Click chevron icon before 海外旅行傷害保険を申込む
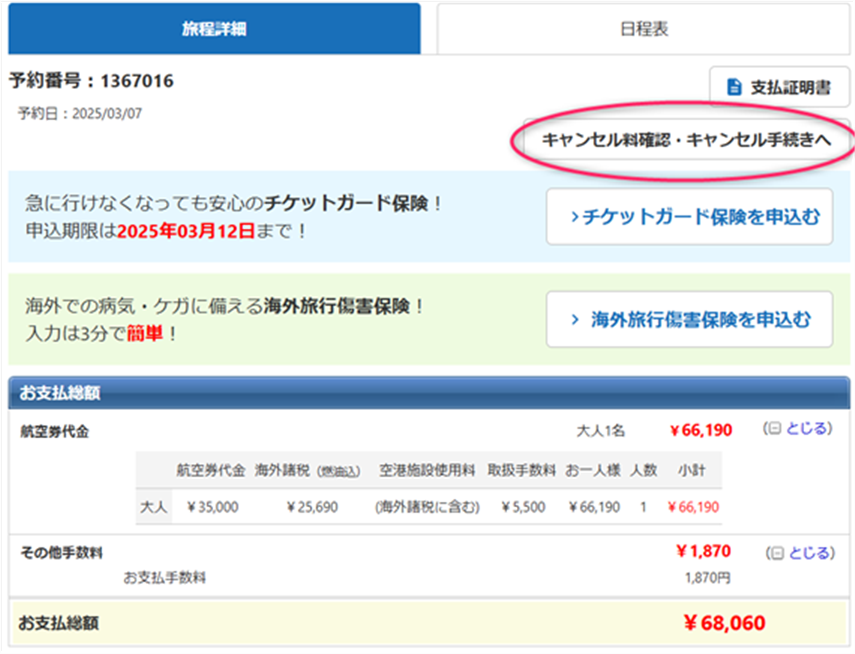 (x=575, y=320)
